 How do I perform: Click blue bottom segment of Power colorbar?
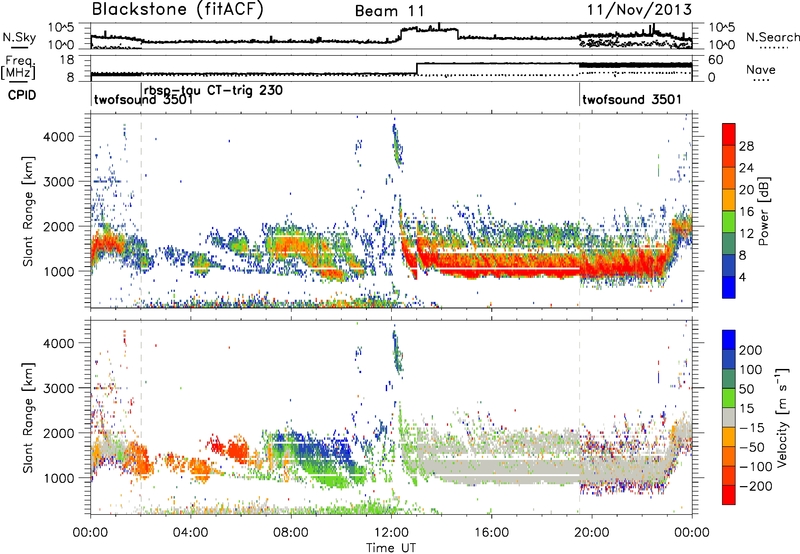pos(729,287)
